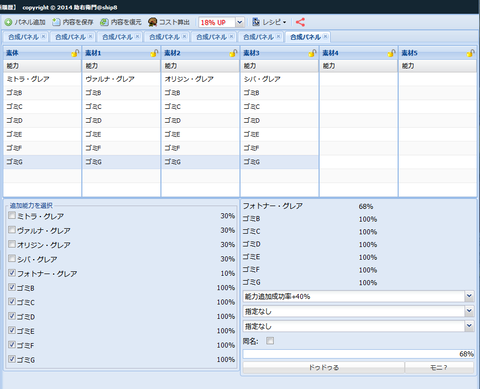Select ゴミD in the 素材2 column
Viewport: 480px width, 389px height.
pyautogui.click(x=200, y=120)
